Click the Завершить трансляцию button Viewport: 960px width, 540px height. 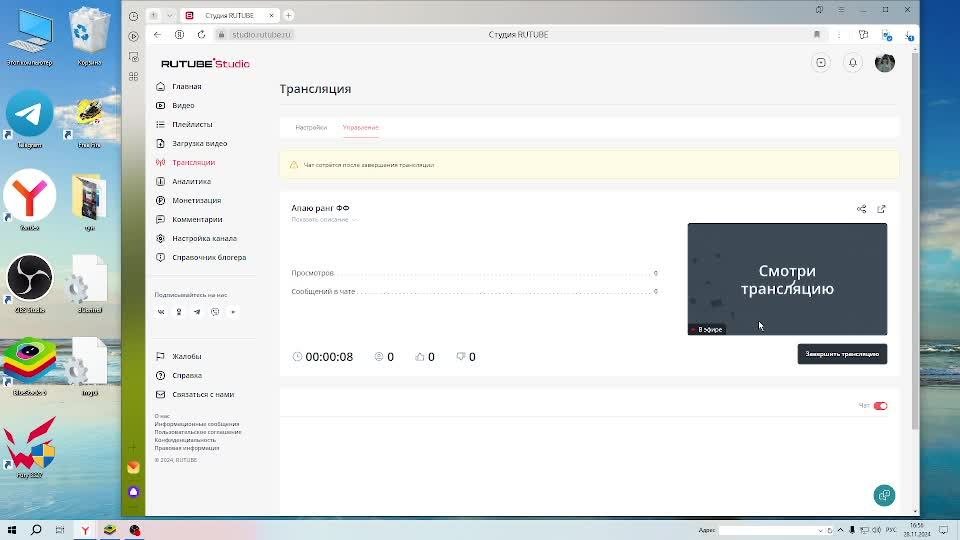[x=842, y=354]
